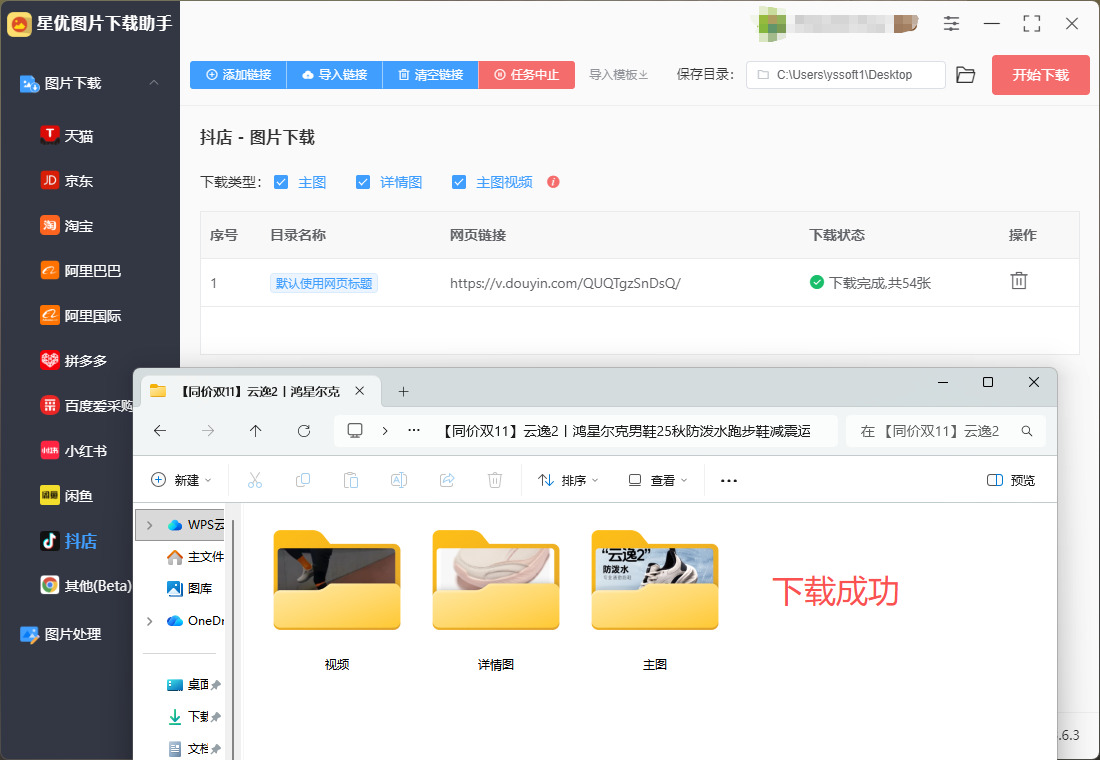Open 拼多多 image download

point(74,360)
